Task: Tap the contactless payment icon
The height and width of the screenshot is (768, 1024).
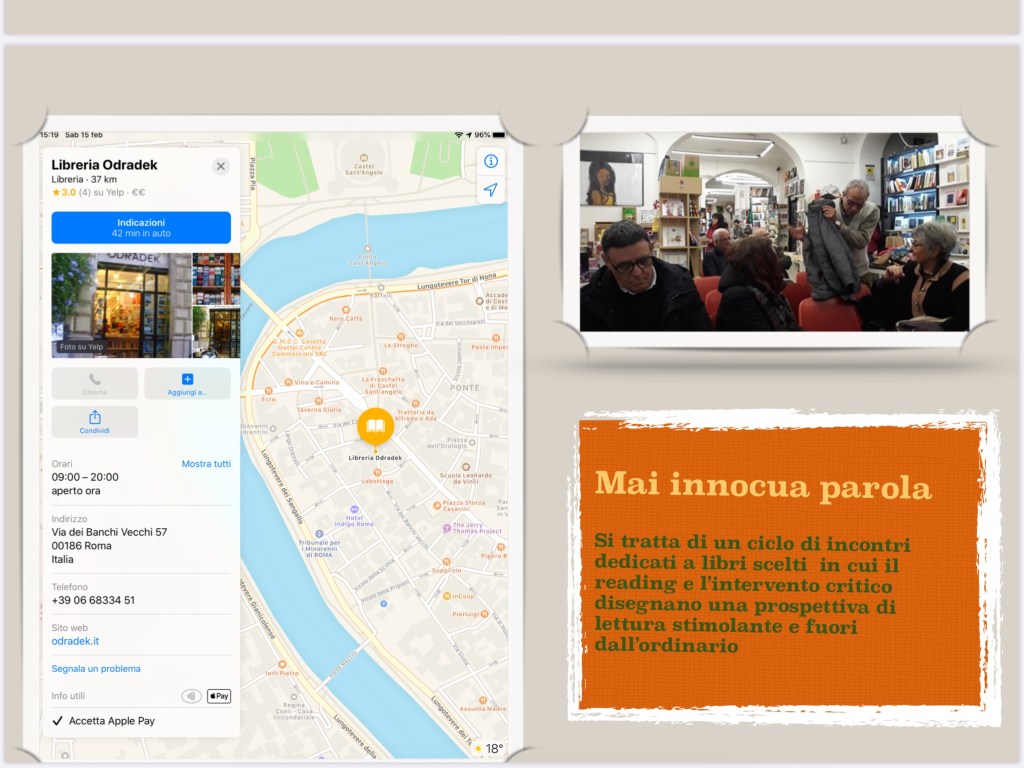Action: click(x=191, y=696)
